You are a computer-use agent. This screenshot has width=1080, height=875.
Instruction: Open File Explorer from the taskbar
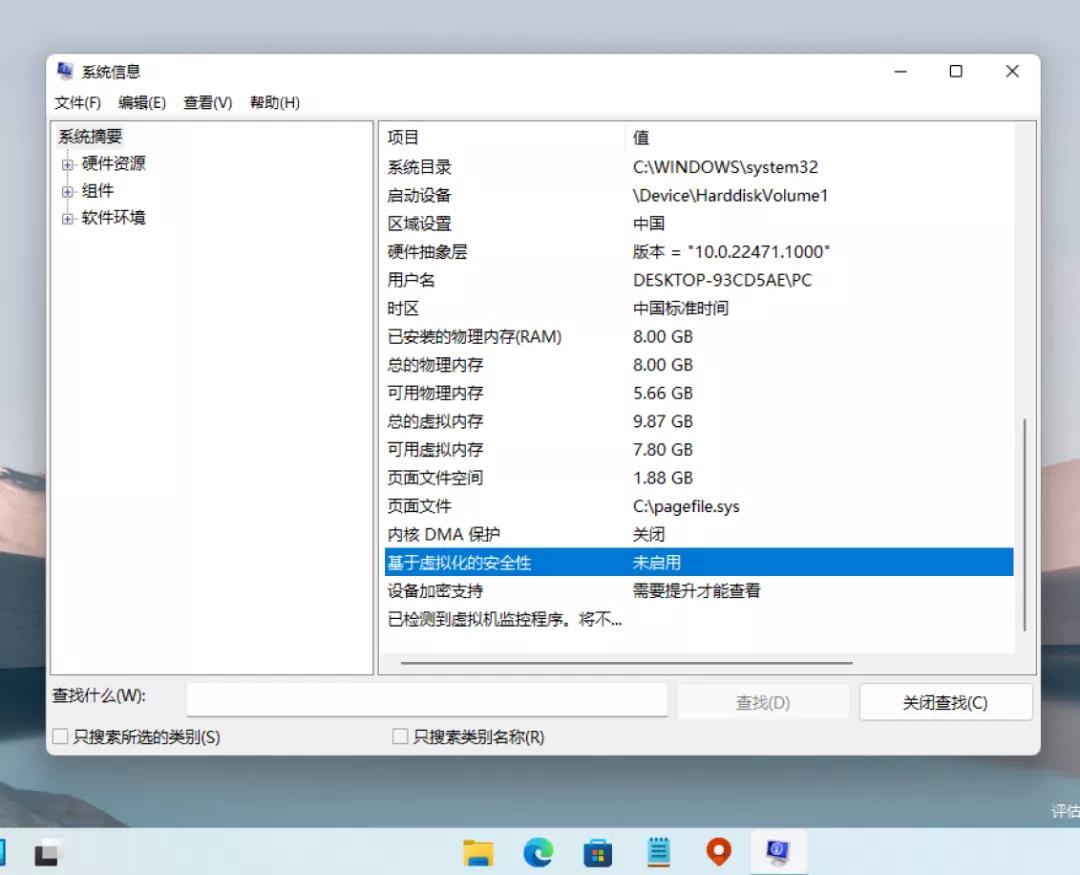pos(478,852)
